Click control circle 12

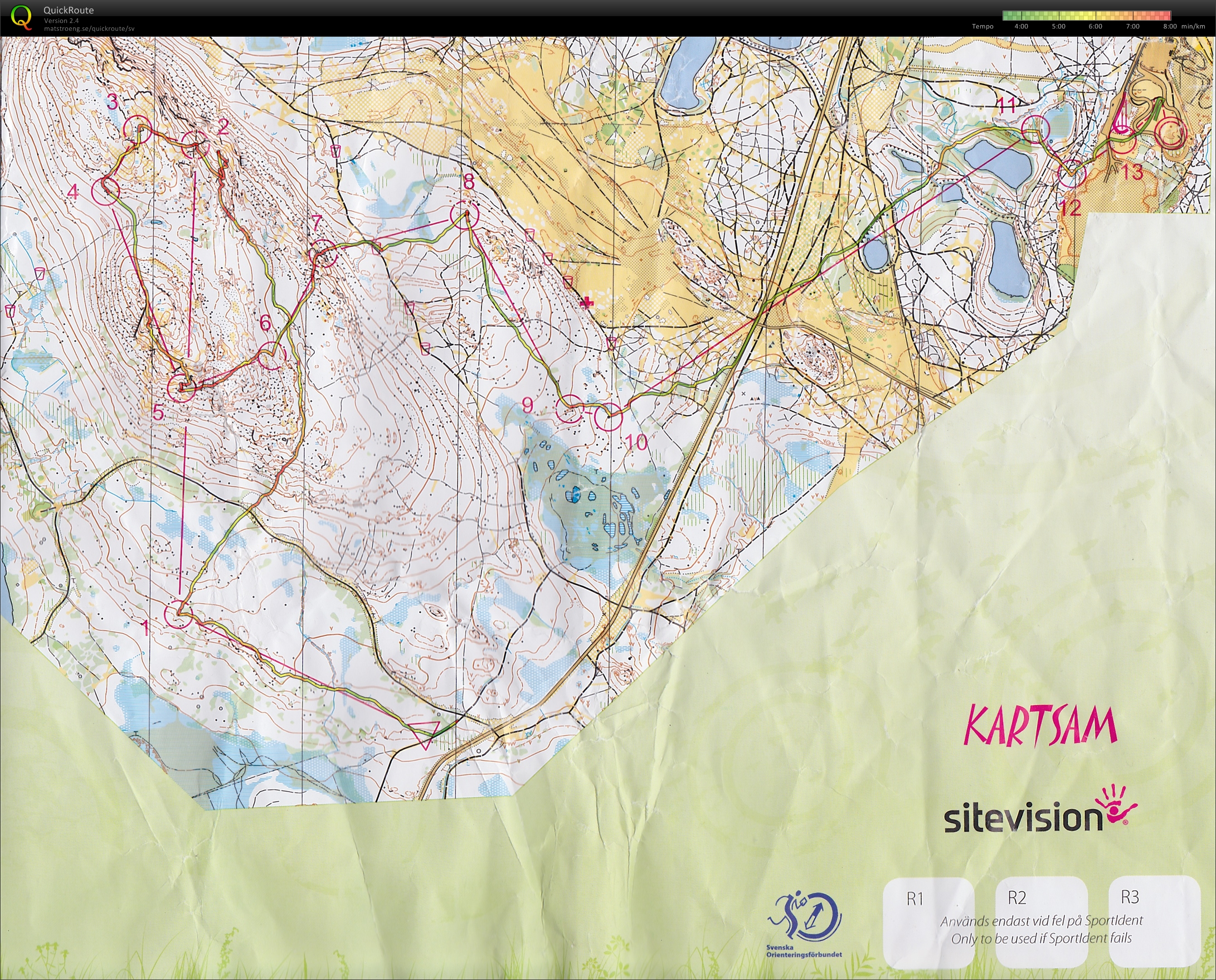[1071, 173]
